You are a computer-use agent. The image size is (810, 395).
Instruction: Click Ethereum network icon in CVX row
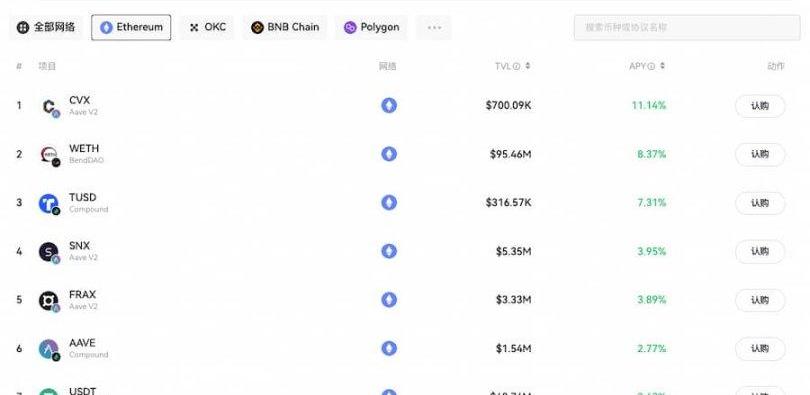[x=389, y=106]
